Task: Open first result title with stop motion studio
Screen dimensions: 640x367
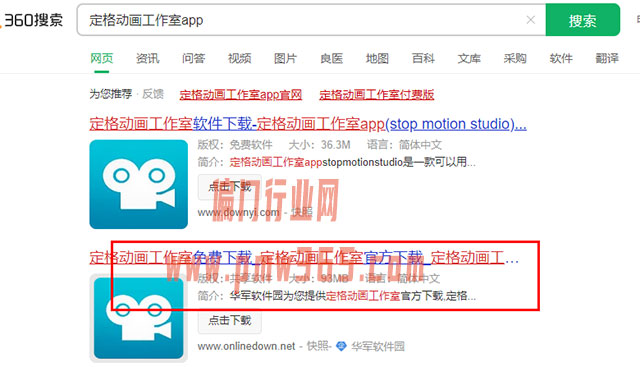Action: pyautogui.click(x=308, y=124)
